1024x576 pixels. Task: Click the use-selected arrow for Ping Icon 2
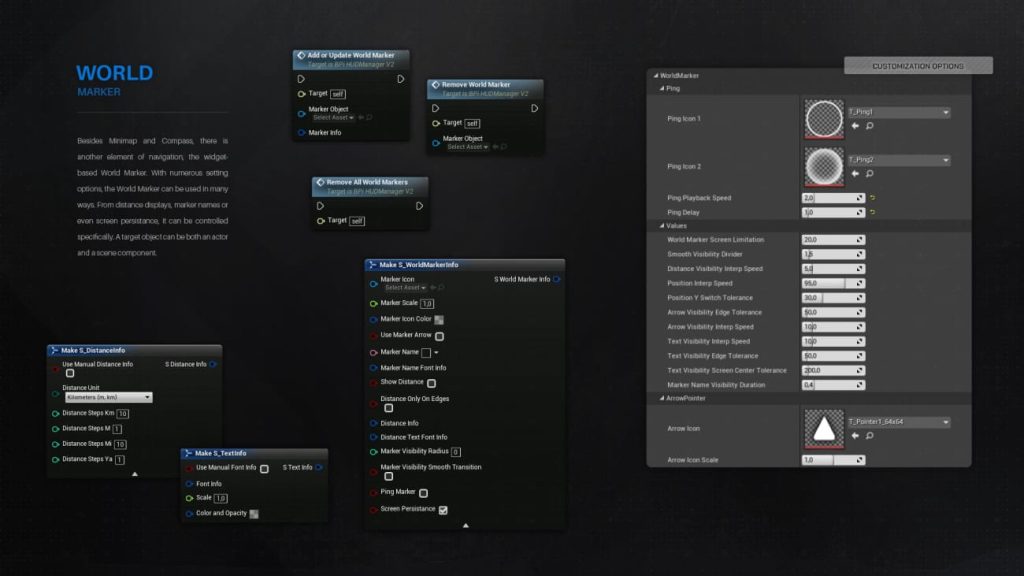point(855,173)
